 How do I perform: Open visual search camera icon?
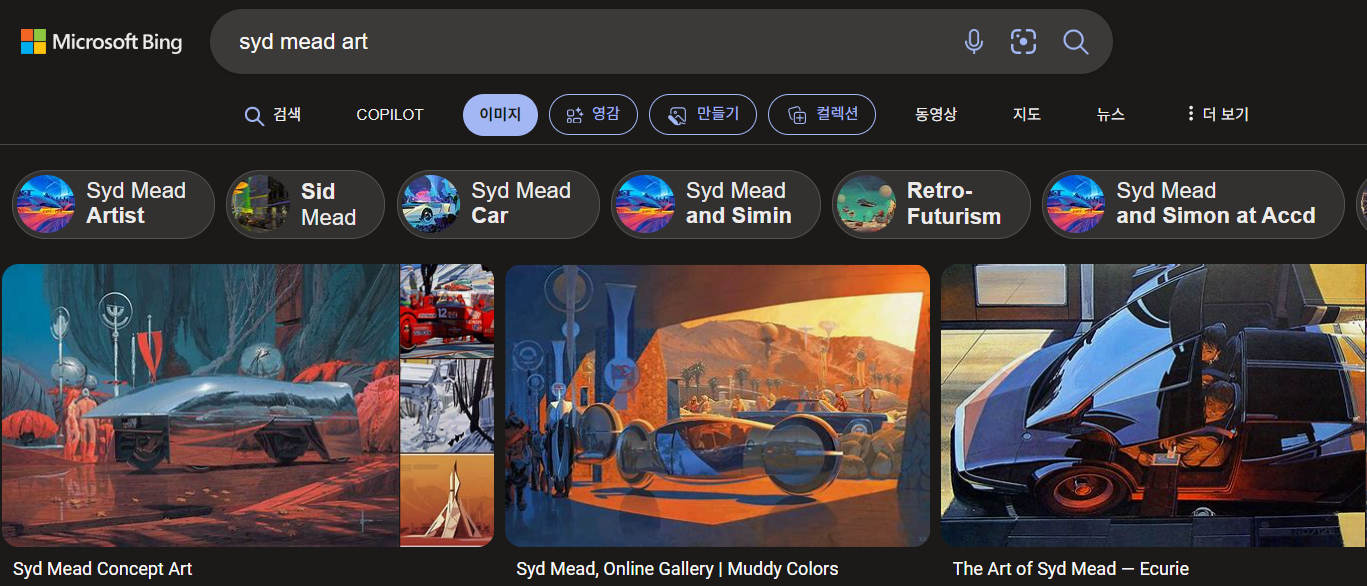[x=1023, y=42]
